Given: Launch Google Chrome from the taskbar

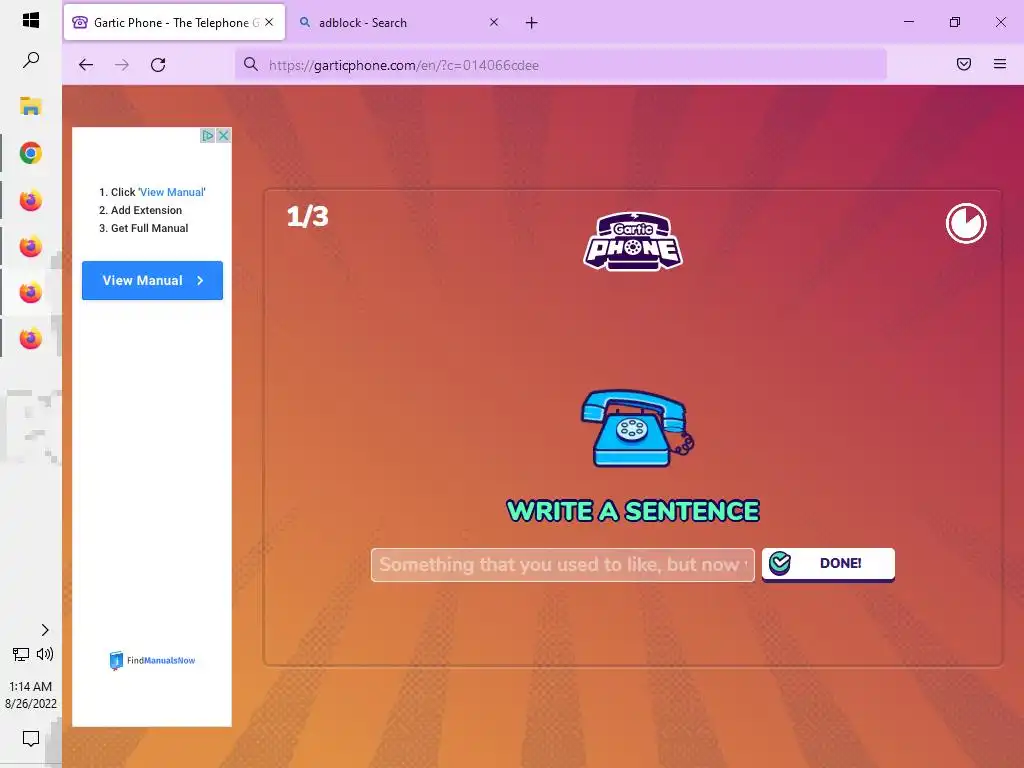Looking at the screenshot, I should [31, 153].
